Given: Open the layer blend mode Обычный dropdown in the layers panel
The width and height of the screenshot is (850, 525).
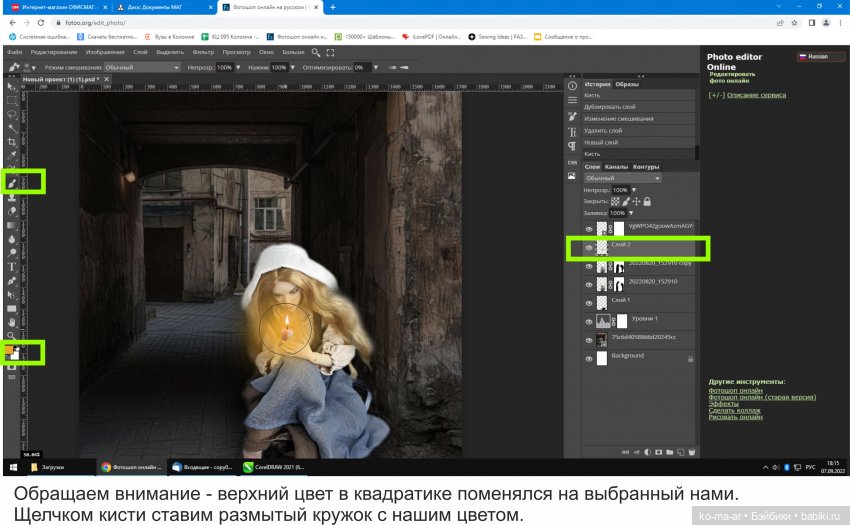Looking at the screenshot, I should point(623,178).
